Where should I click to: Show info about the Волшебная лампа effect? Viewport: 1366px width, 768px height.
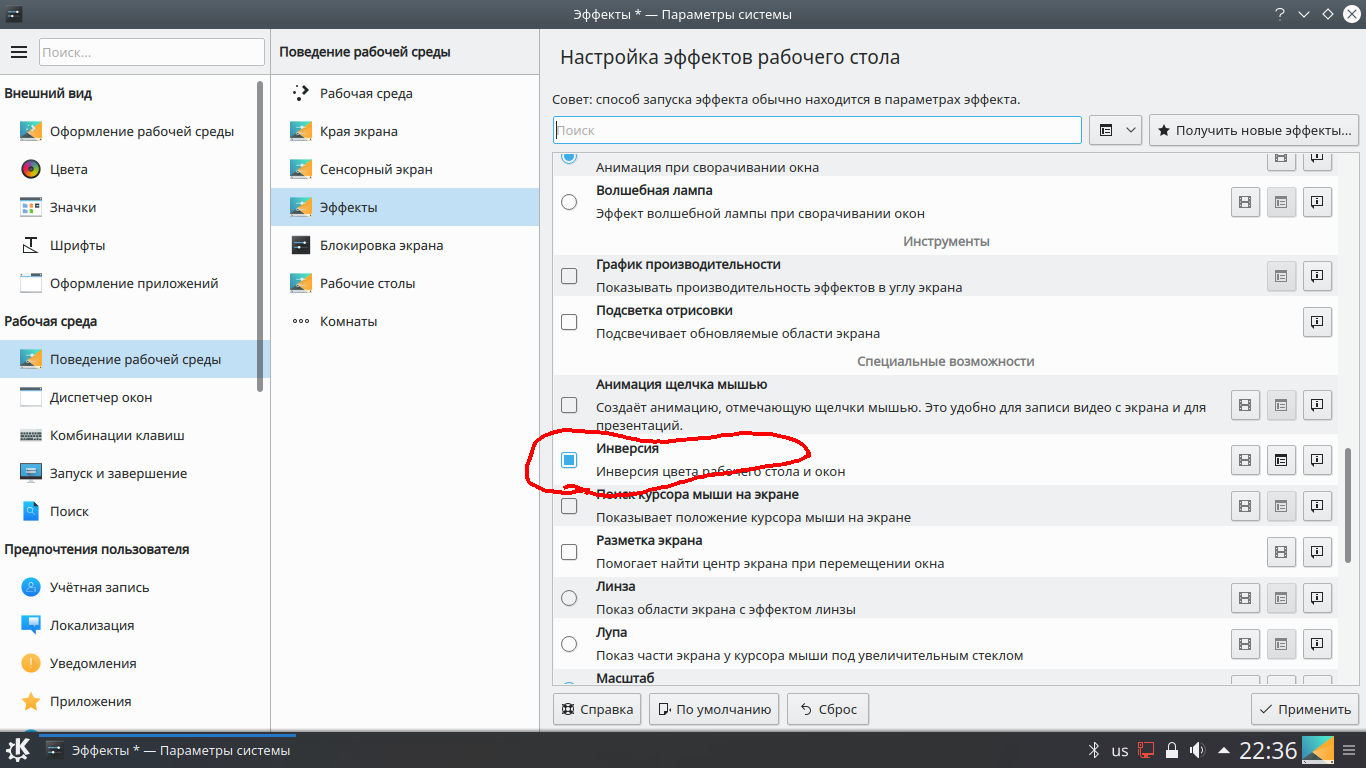click(1318, 202)
